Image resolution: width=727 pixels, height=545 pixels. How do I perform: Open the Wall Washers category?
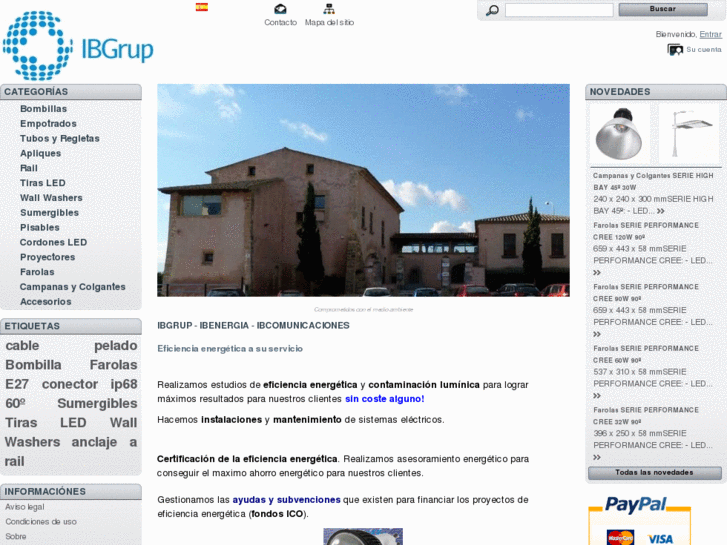click(51, 198)
